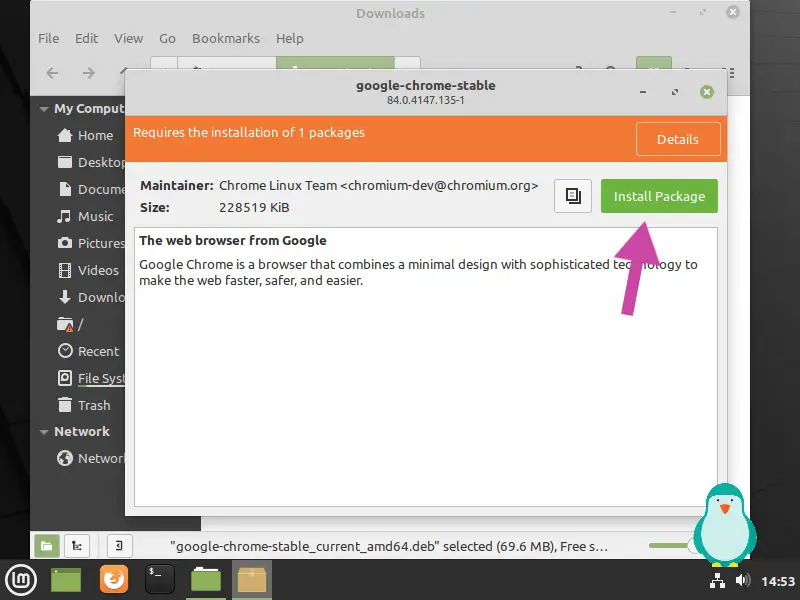This screenshot has height=600, width=800.
Task: Switch to file manager window in taskbar
Action: pyautogui.click(x=206, y=580)
